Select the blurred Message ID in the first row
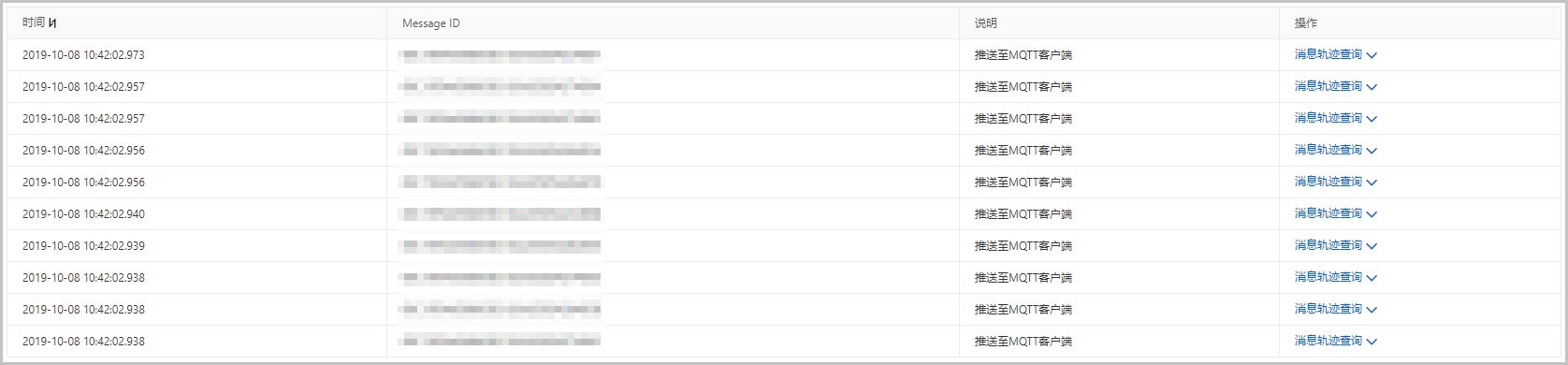 click(501, 55)
